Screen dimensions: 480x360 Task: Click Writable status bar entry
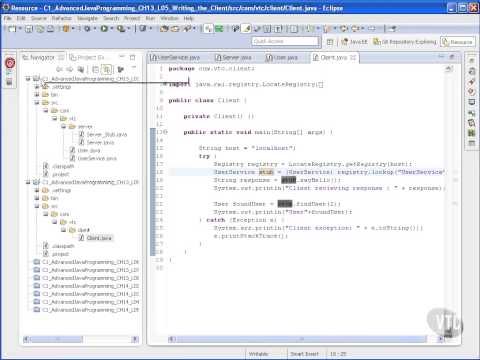pos(258,354)
